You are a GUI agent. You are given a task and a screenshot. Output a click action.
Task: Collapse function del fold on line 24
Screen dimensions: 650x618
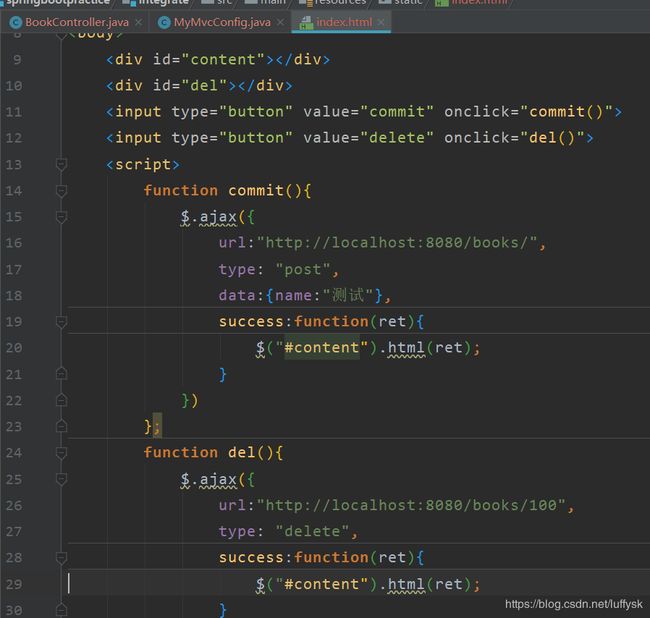61,453
